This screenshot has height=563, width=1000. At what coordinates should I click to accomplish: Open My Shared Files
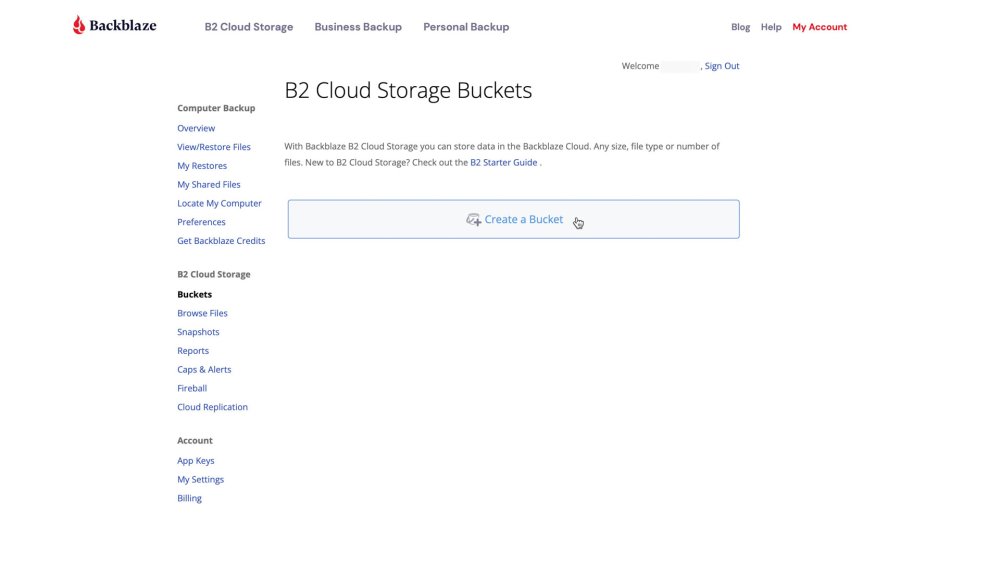click(x=209, y=185)
